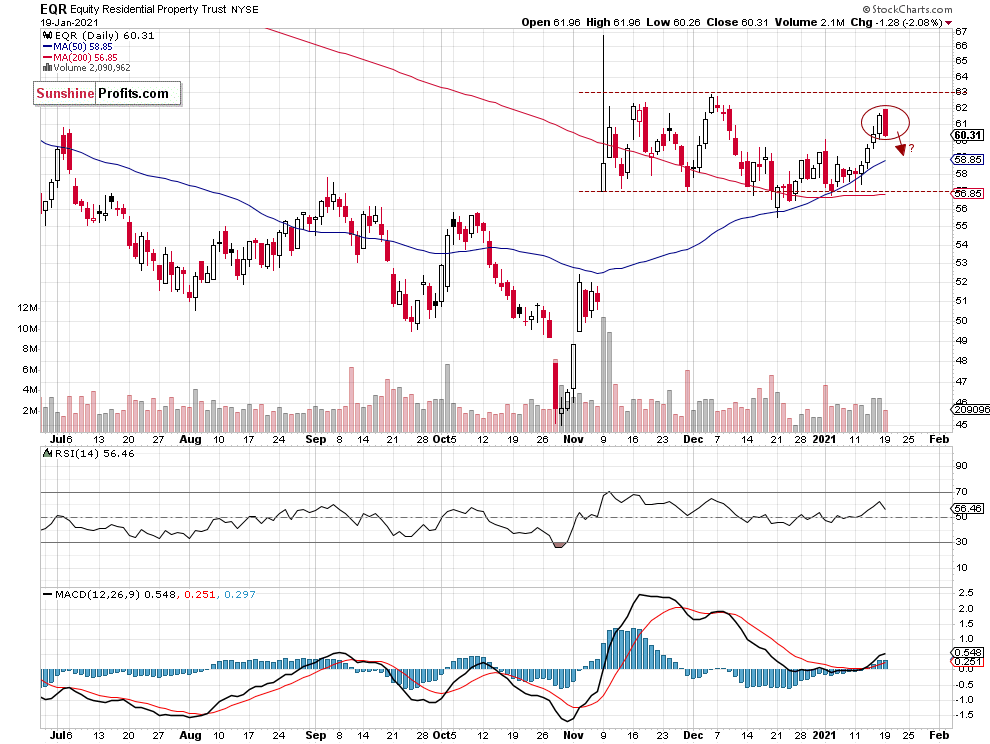
Task: Click the black MACD legend line swatch
Action: pyautogui.click(x=48, y=594)
